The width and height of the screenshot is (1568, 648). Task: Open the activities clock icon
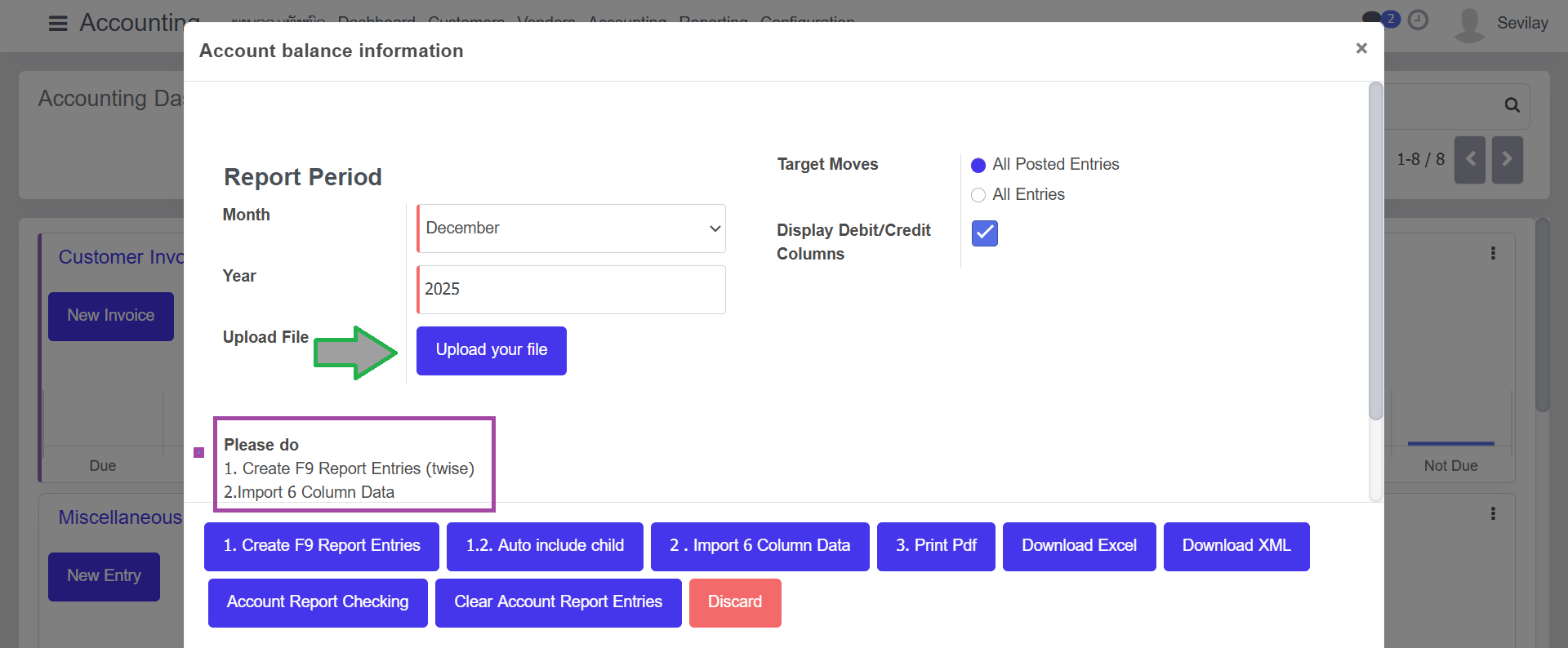(x=1419, y=20)
